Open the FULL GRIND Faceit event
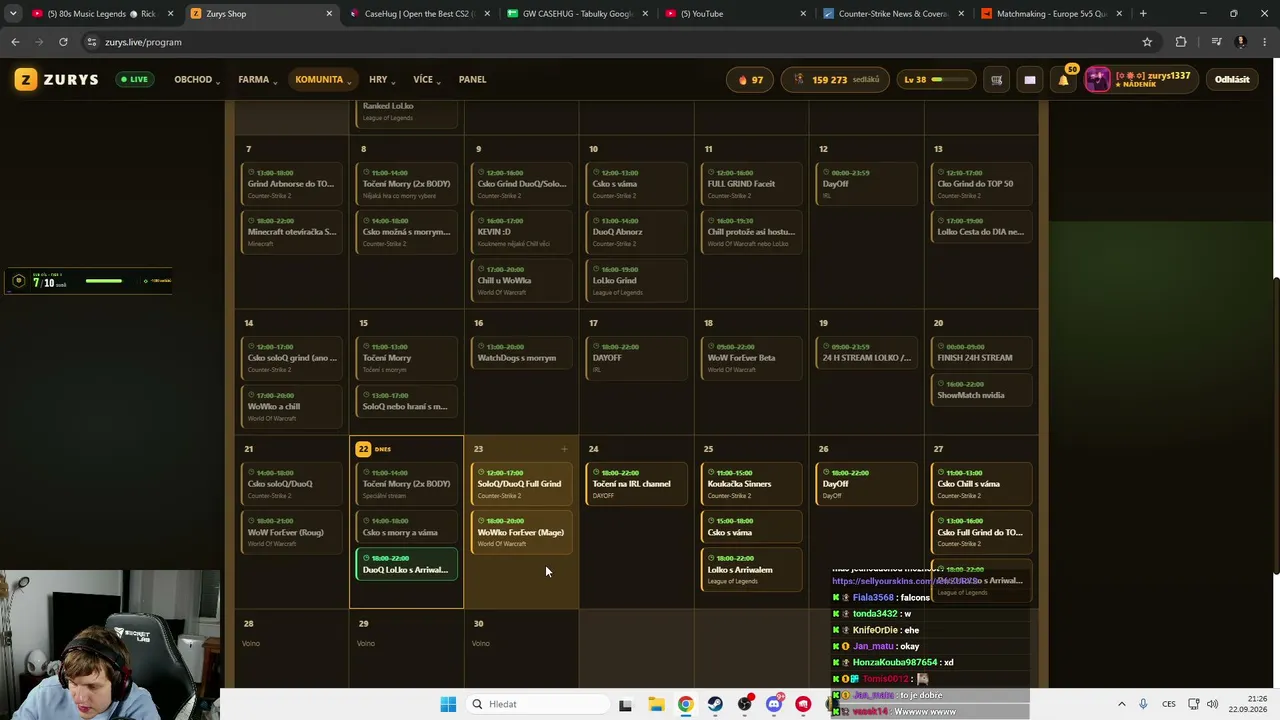Image resolution: width=1280 pixels, height=720 pixels. coord(751,184)
